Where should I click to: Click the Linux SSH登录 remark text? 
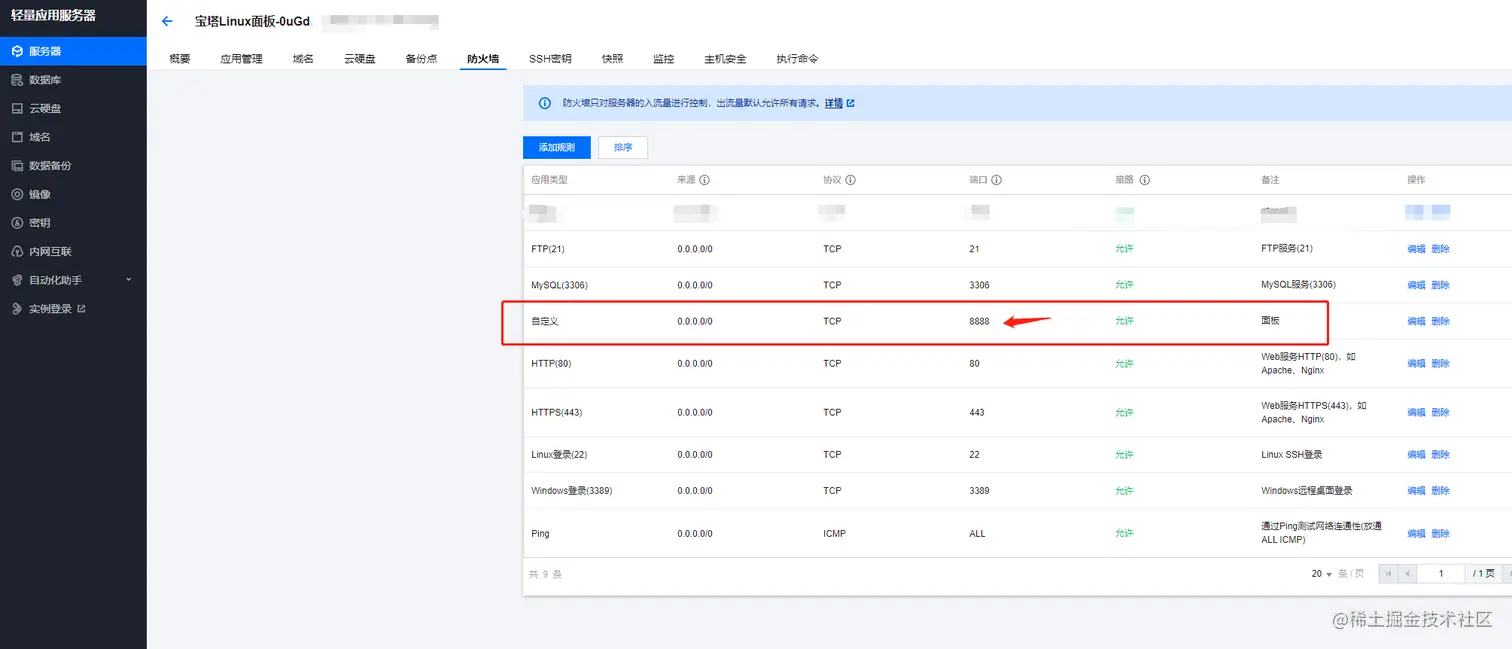(1292, 454)
